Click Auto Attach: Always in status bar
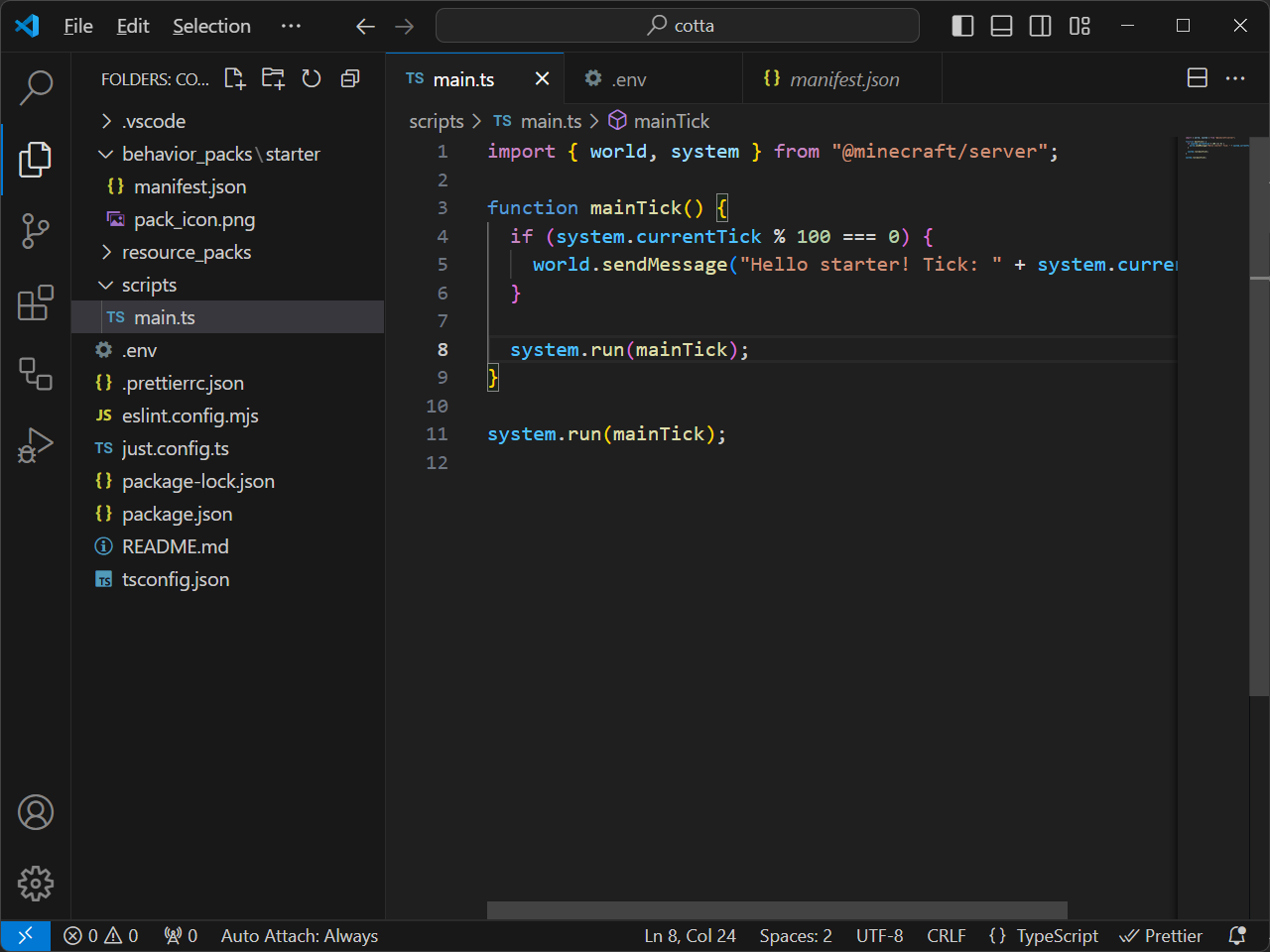 pos(300,935)
